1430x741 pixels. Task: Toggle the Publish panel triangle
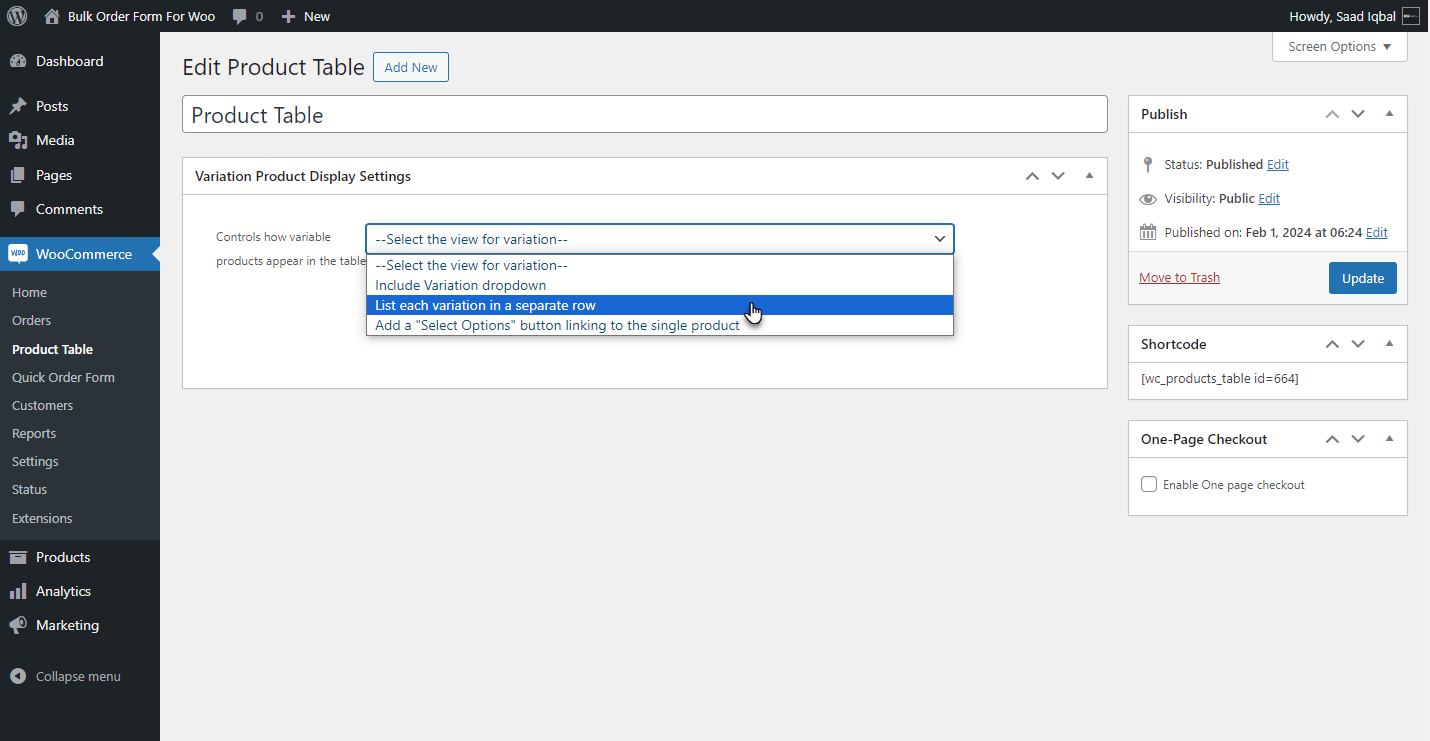[1389, 114]
